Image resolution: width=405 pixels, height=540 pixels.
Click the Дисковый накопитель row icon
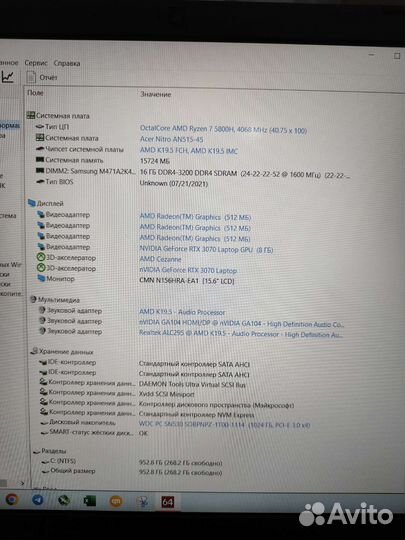[44, 423]
